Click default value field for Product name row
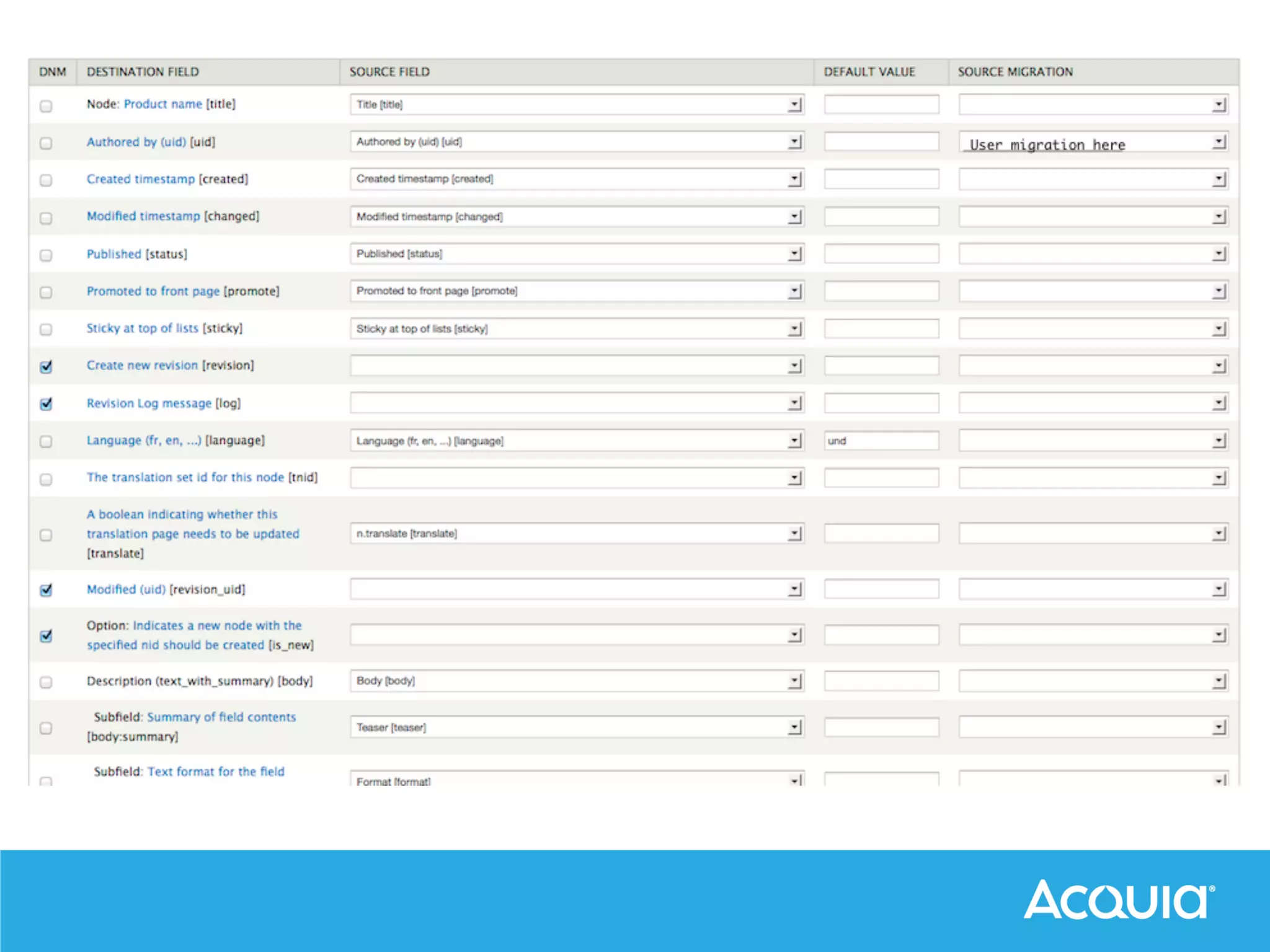Image resolution: width=1270 pixels, height=952 pixels. [x=881, y=105]
